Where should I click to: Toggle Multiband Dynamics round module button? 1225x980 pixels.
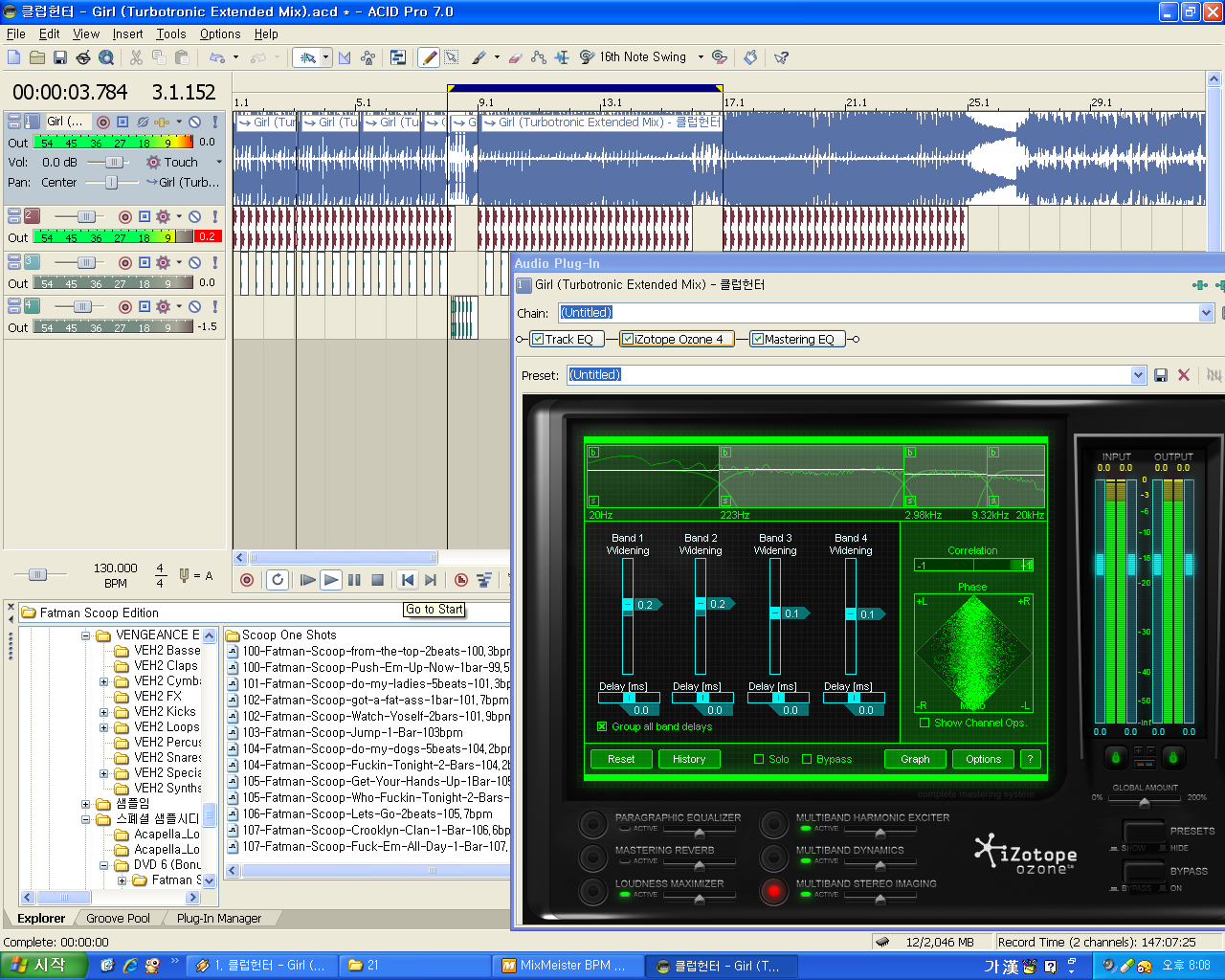(774, 857)
